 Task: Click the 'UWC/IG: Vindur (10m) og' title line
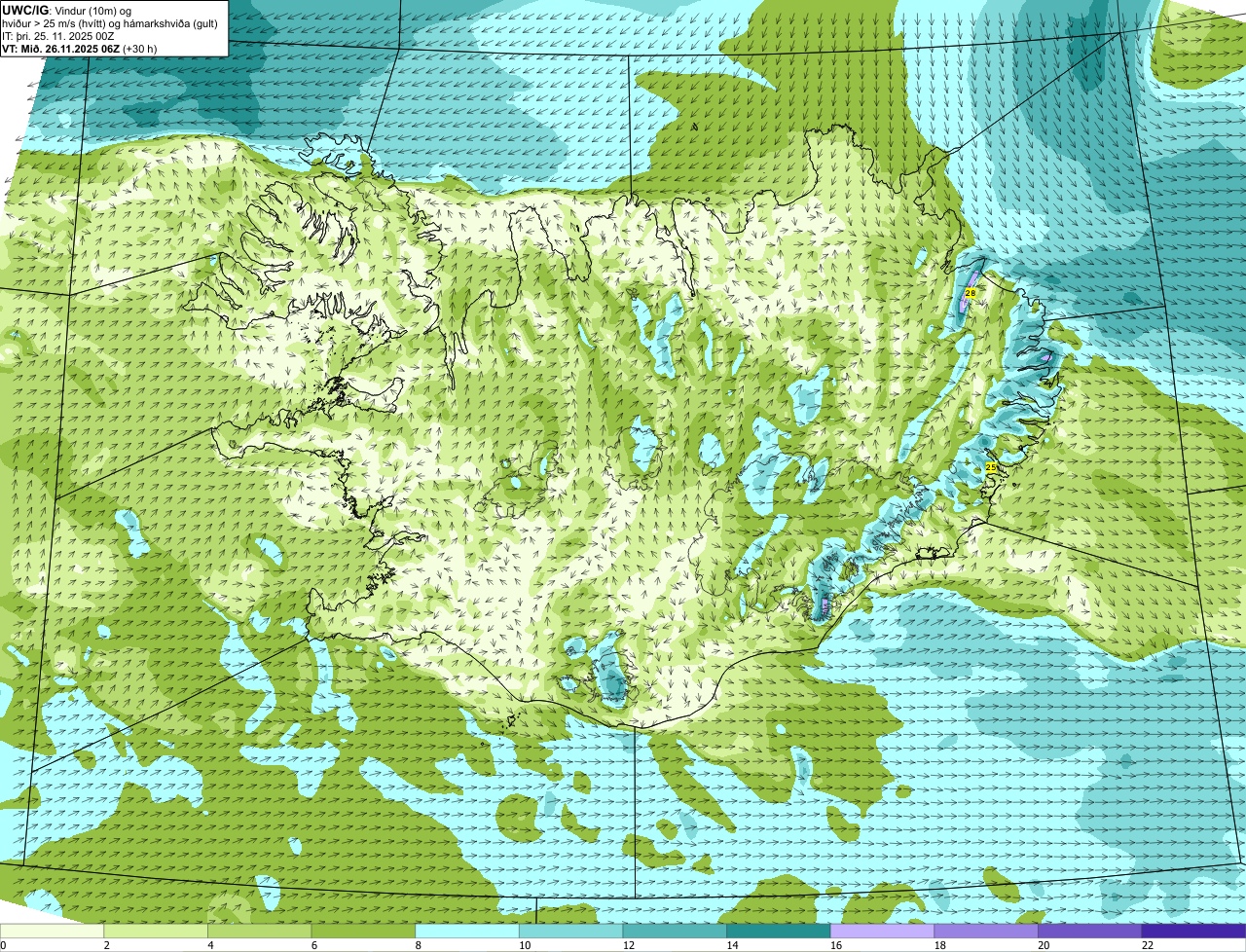tap(65, 10)
